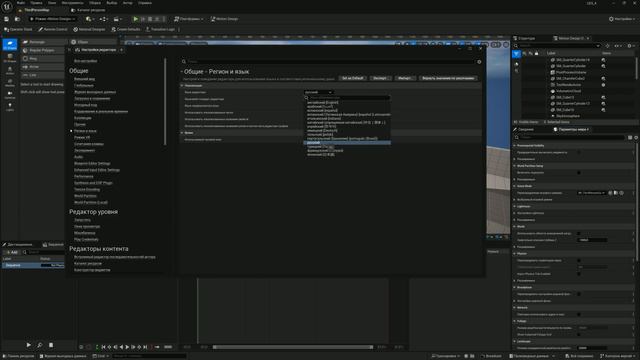The height and width of the screenshot is (360, 640).
Task: Collapse the Время section
Action: coord(182,133)
